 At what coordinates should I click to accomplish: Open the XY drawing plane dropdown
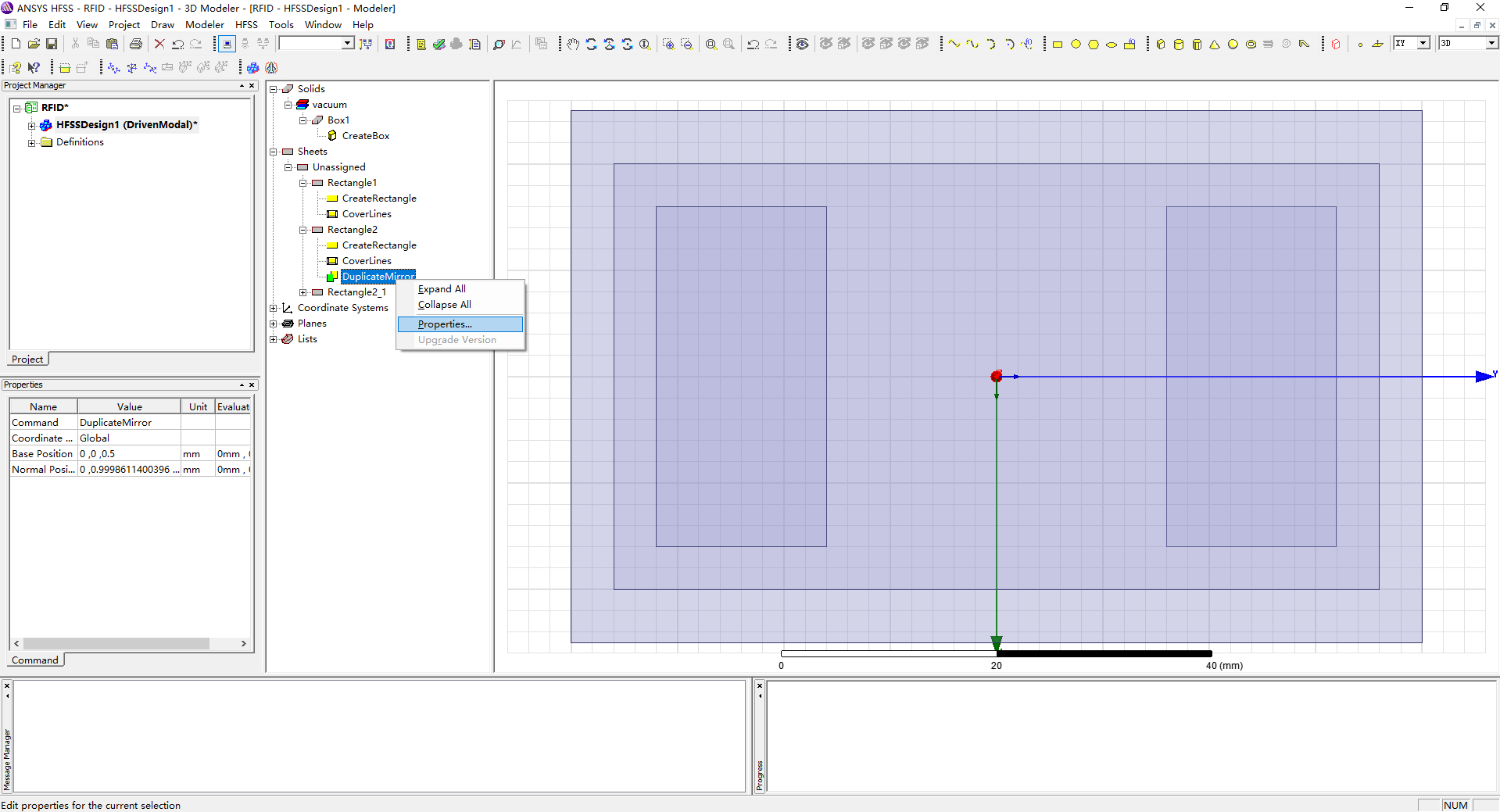(x=1423, y=44)
